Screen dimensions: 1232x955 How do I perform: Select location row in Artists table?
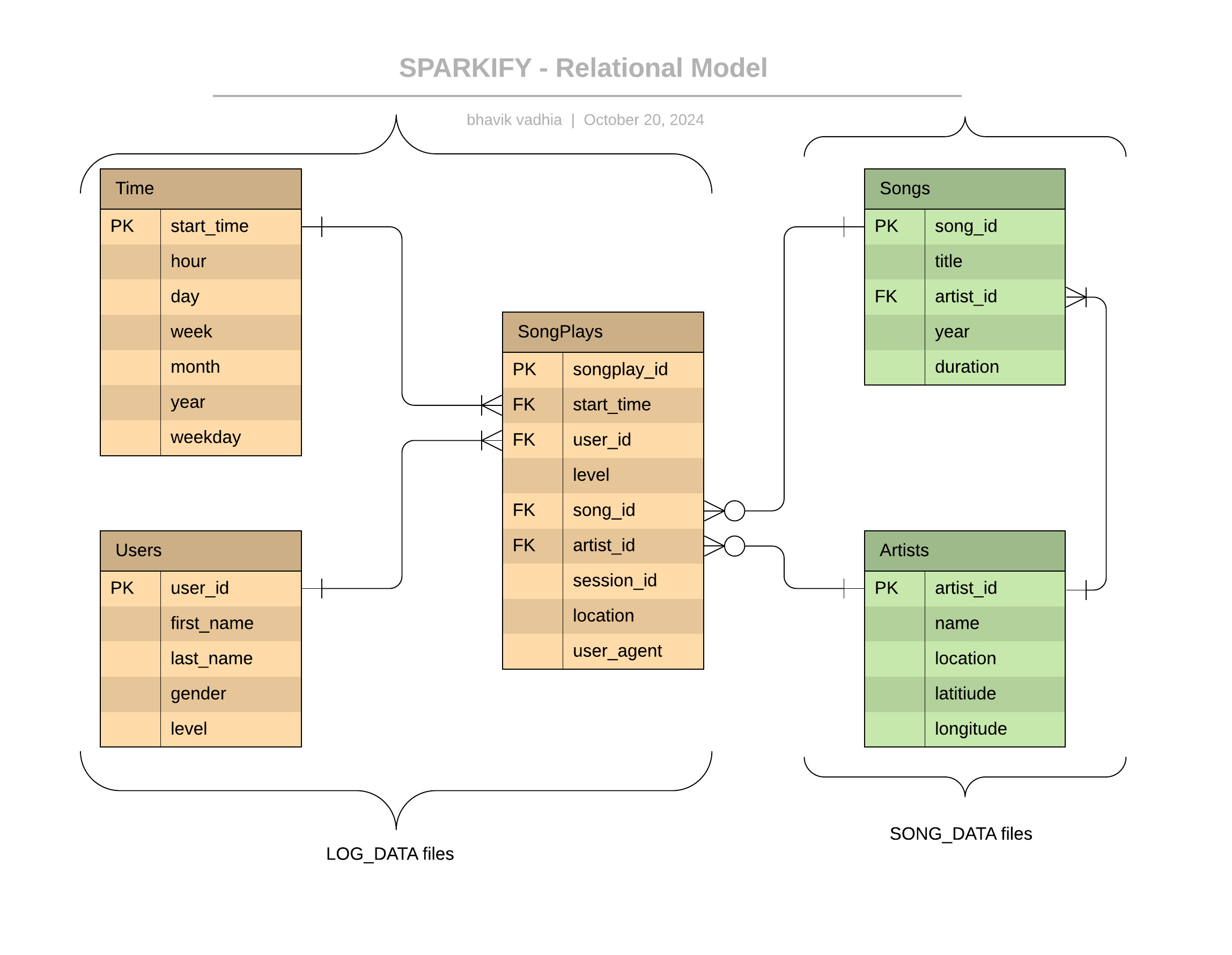click(x=964, y=659)
